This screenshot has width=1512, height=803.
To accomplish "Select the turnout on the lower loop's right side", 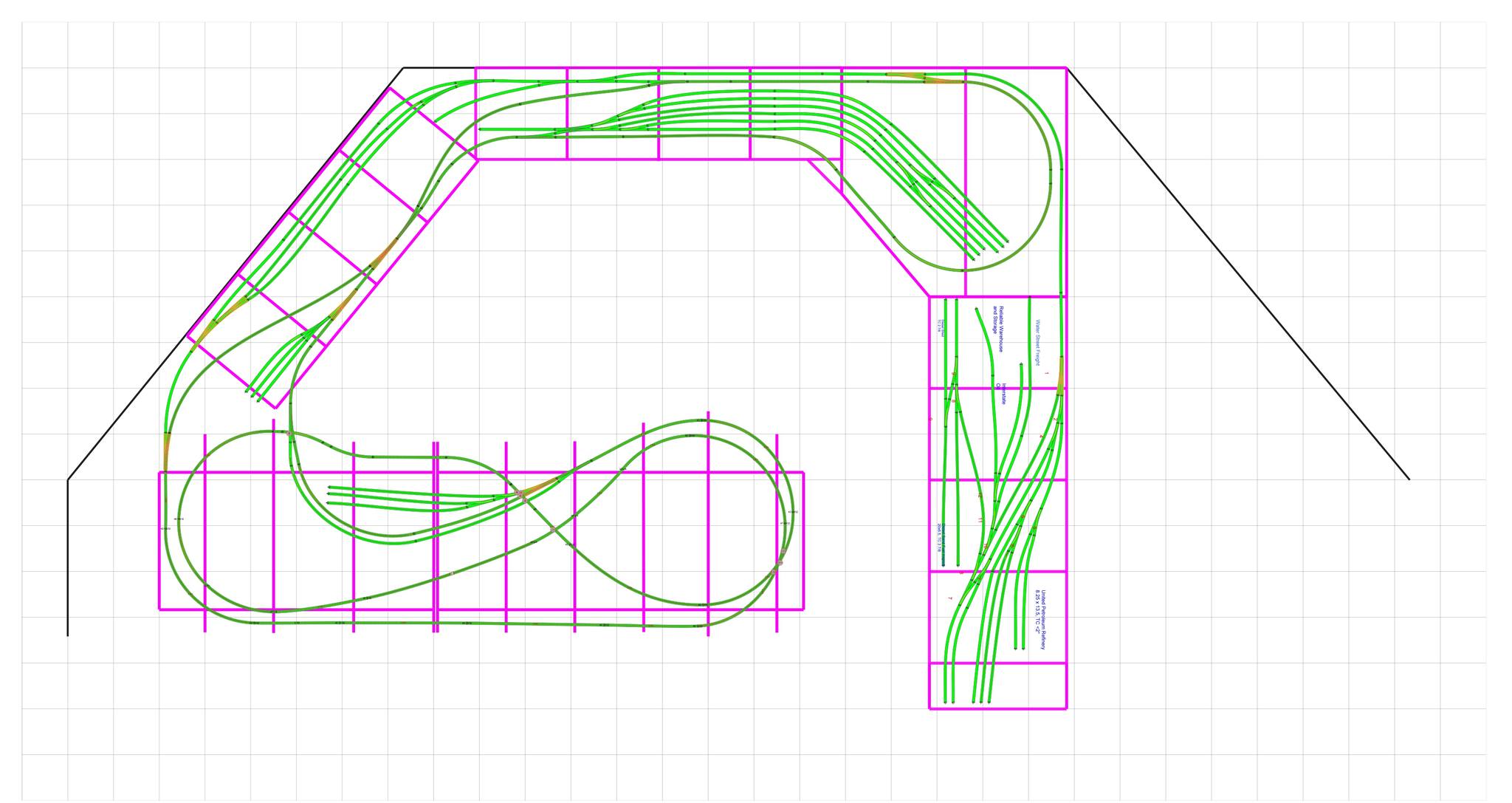I will tap(778, 564).
